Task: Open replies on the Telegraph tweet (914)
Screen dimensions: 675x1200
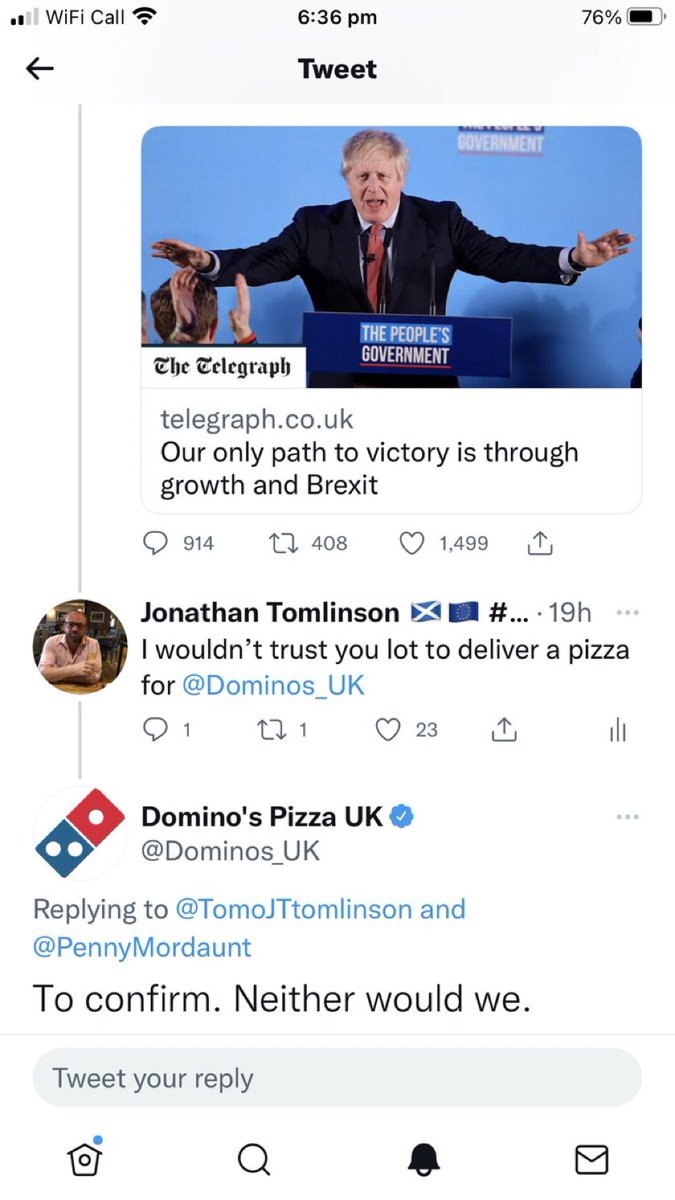Action: click(x=179, y=543)
